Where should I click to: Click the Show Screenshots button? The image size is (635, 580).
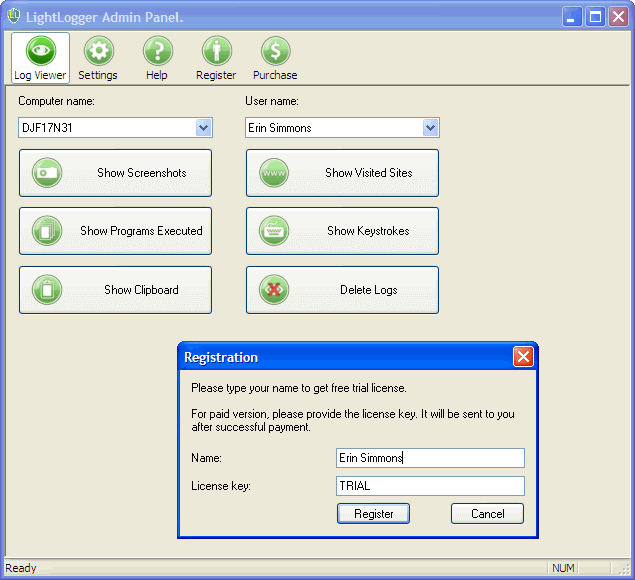pyautogui.click(x=115, y=173)
